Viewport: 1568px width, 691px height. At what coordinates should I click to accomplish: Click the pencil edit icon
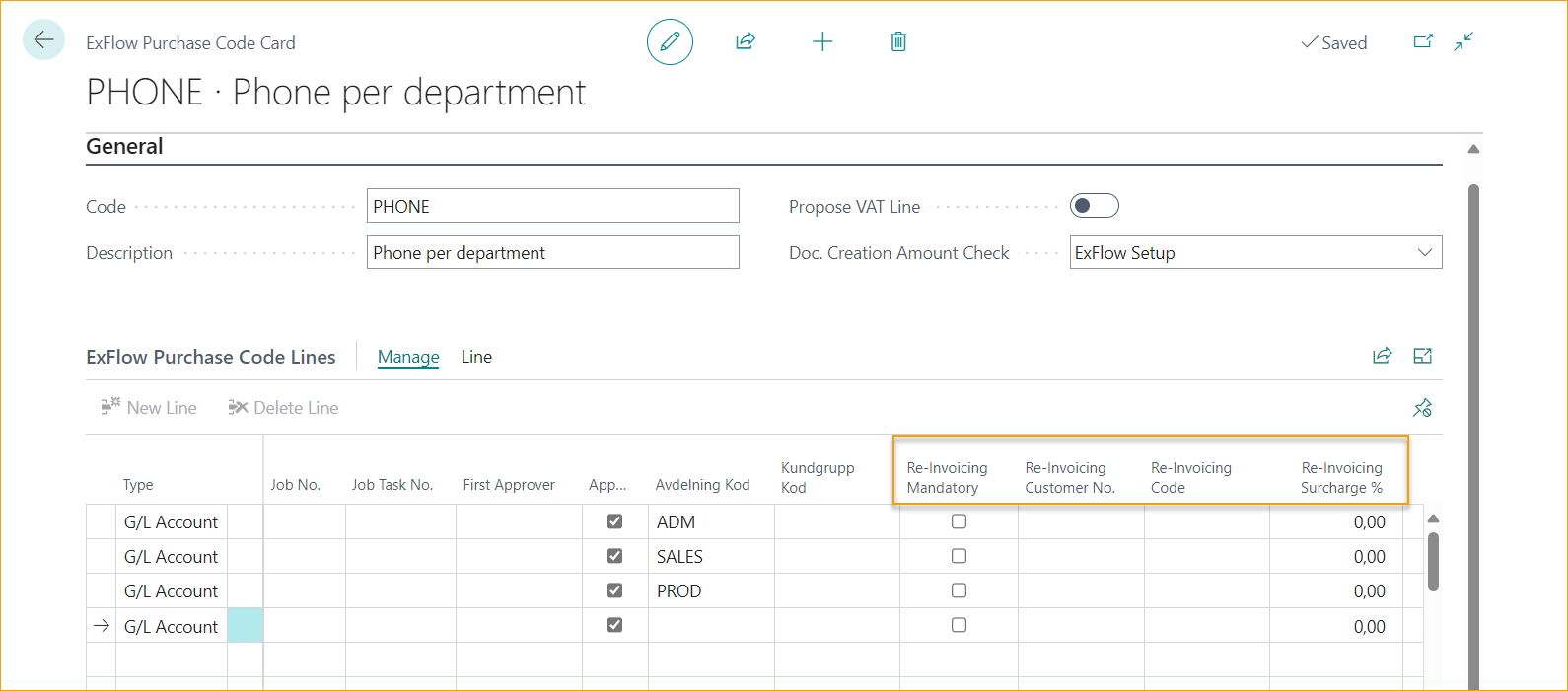point(670,41)
